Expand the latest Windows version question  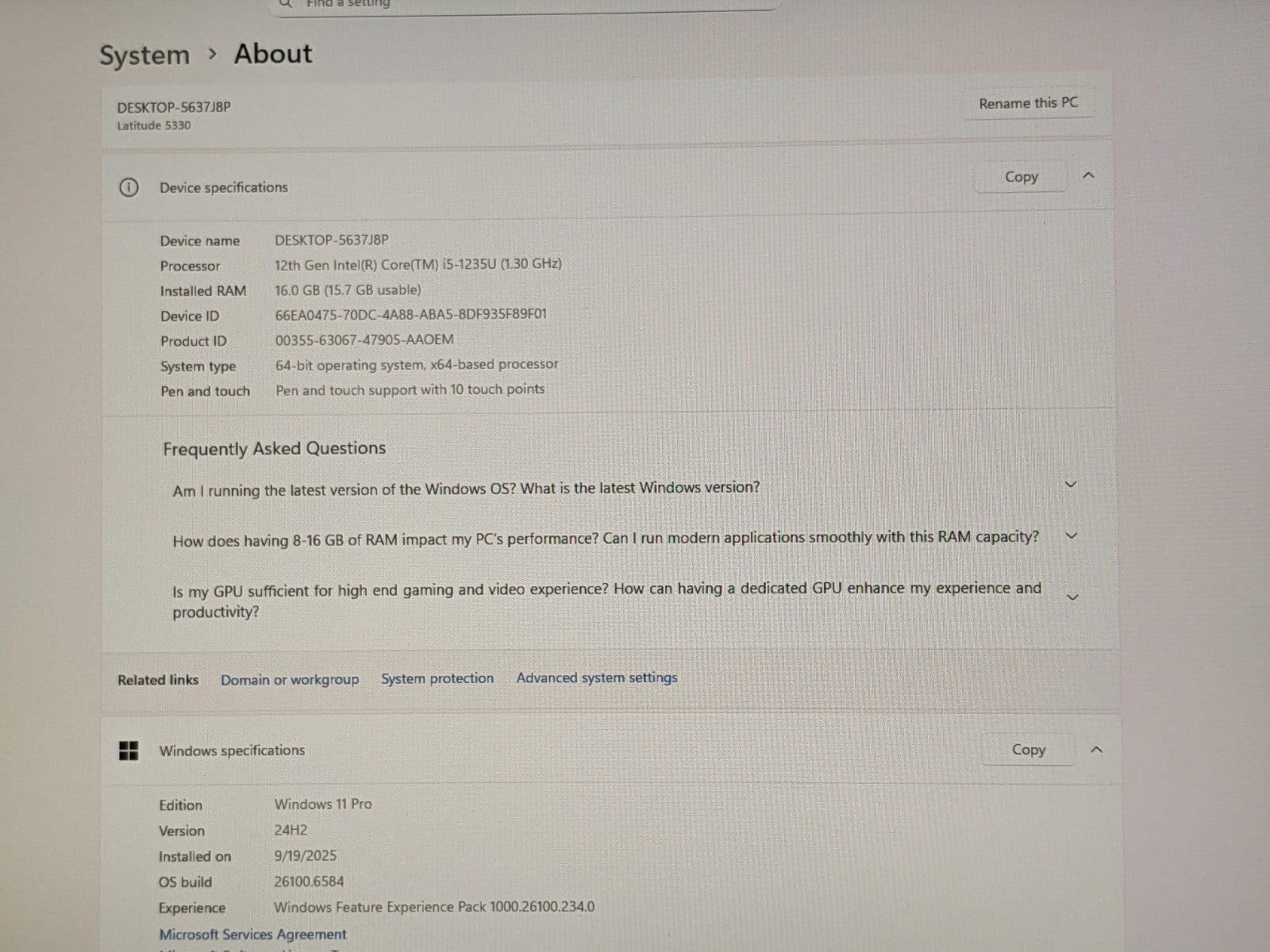1070,484
